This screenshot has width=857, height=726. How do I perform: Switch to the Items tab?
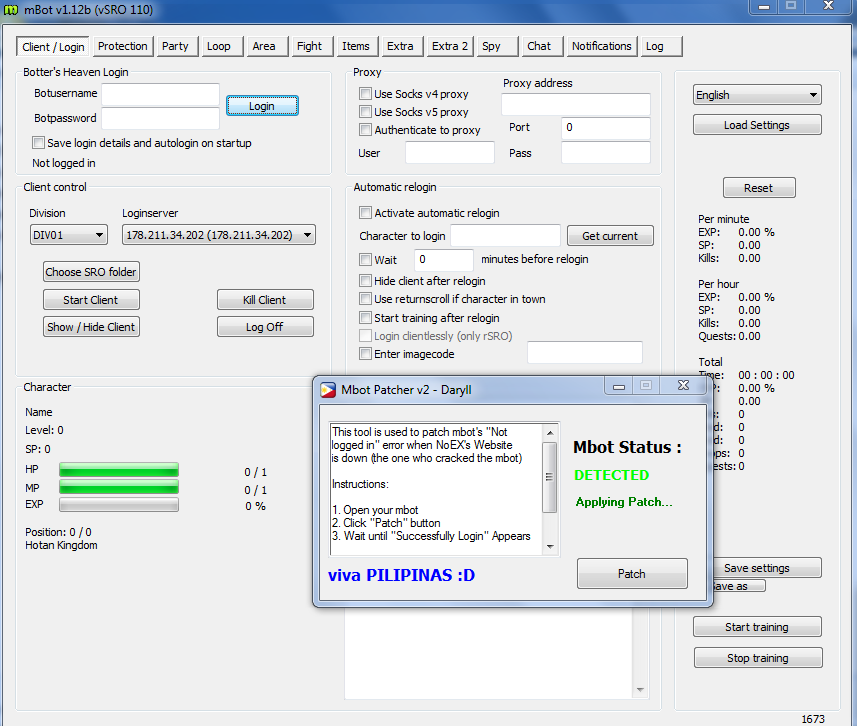(356, 46)
